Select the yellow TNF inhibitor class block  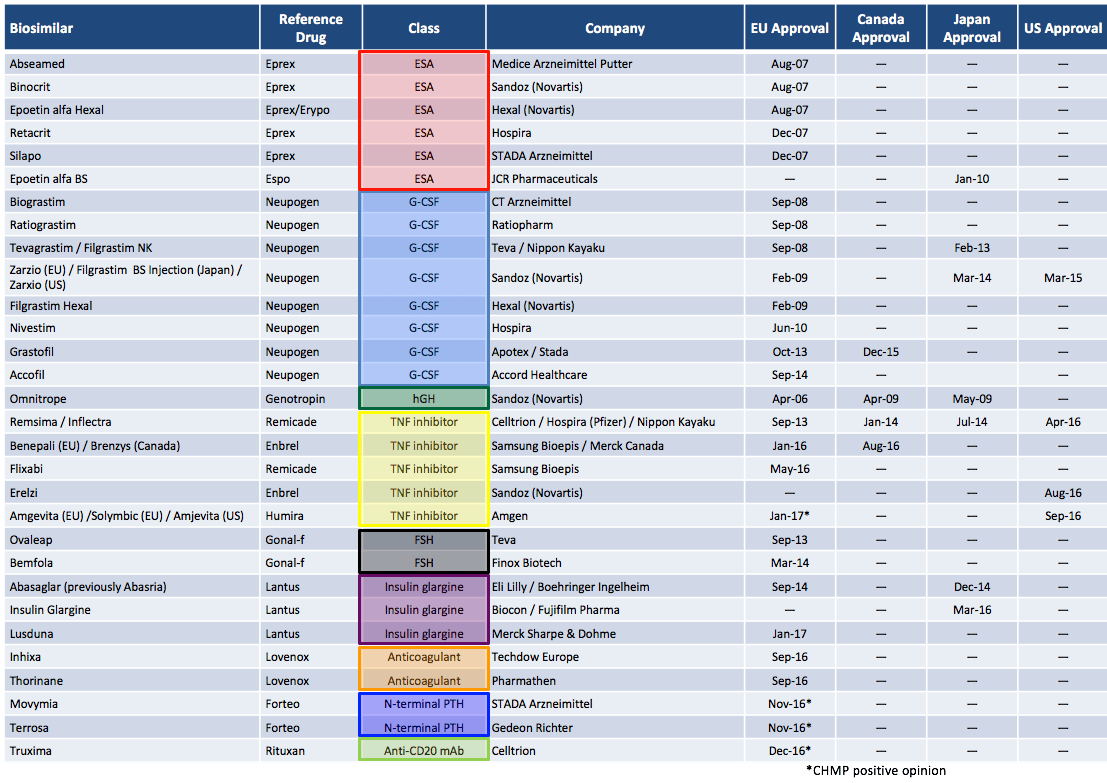423,468
